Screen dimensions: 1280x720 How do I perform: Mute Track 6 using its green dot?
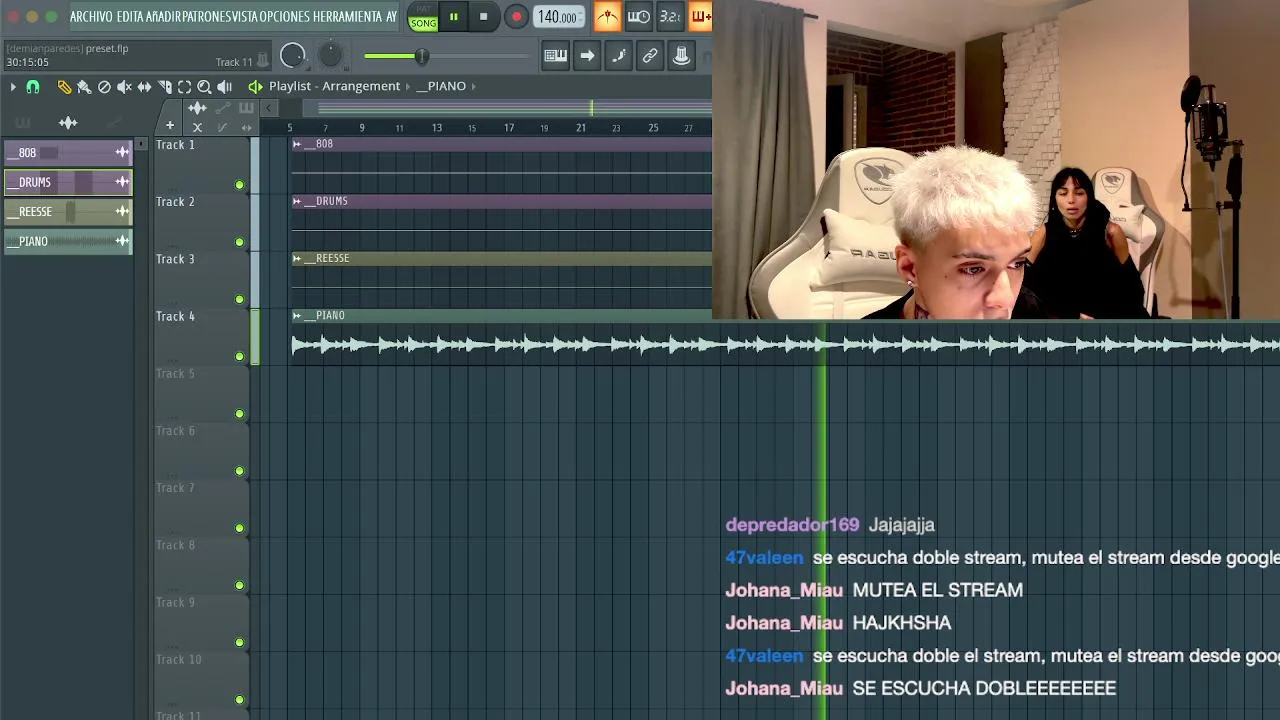click(x=239, y=471)
